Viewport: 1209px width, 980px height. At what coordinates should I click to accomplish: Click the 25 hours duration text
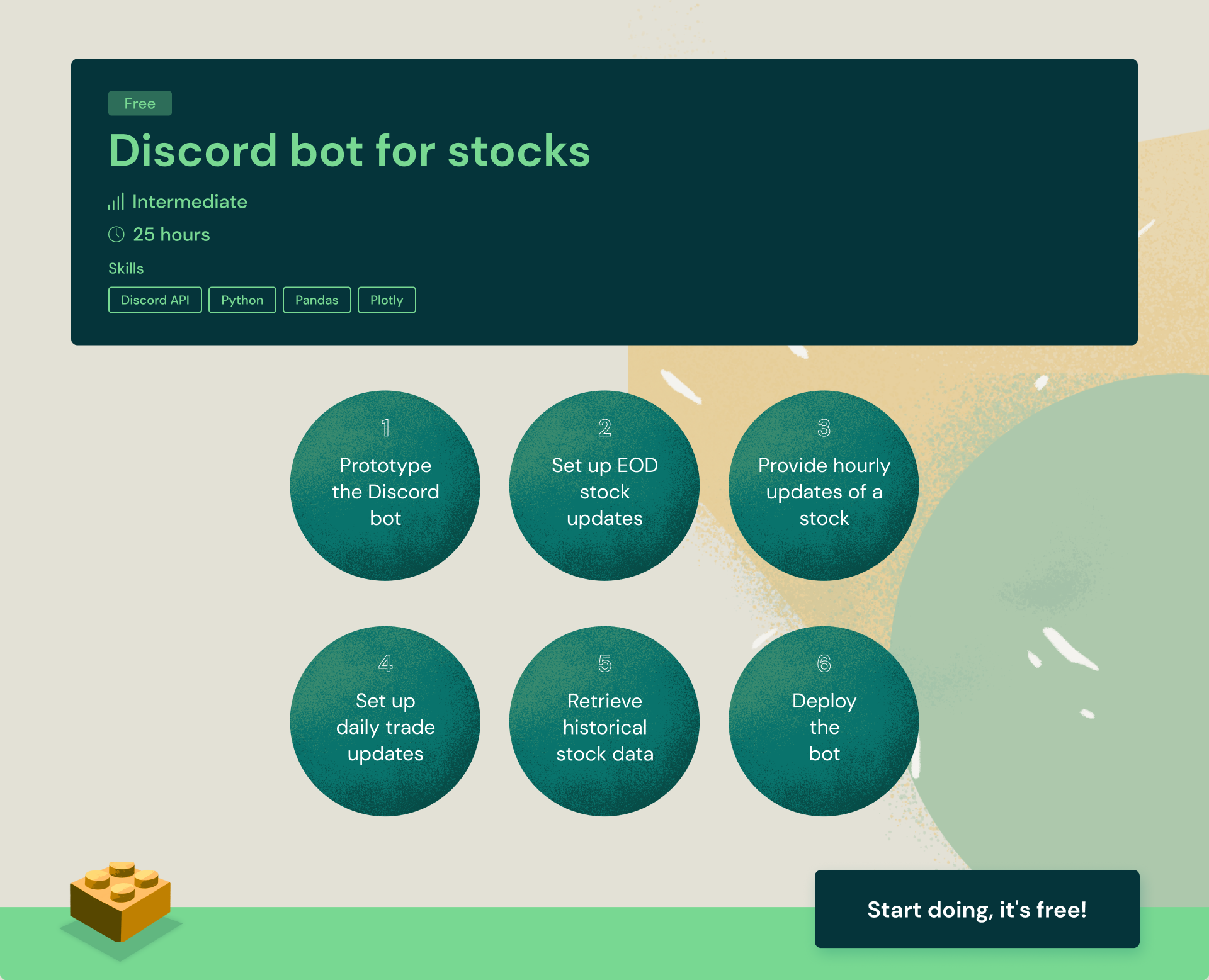pyautogui.click(x=171, y=234)
